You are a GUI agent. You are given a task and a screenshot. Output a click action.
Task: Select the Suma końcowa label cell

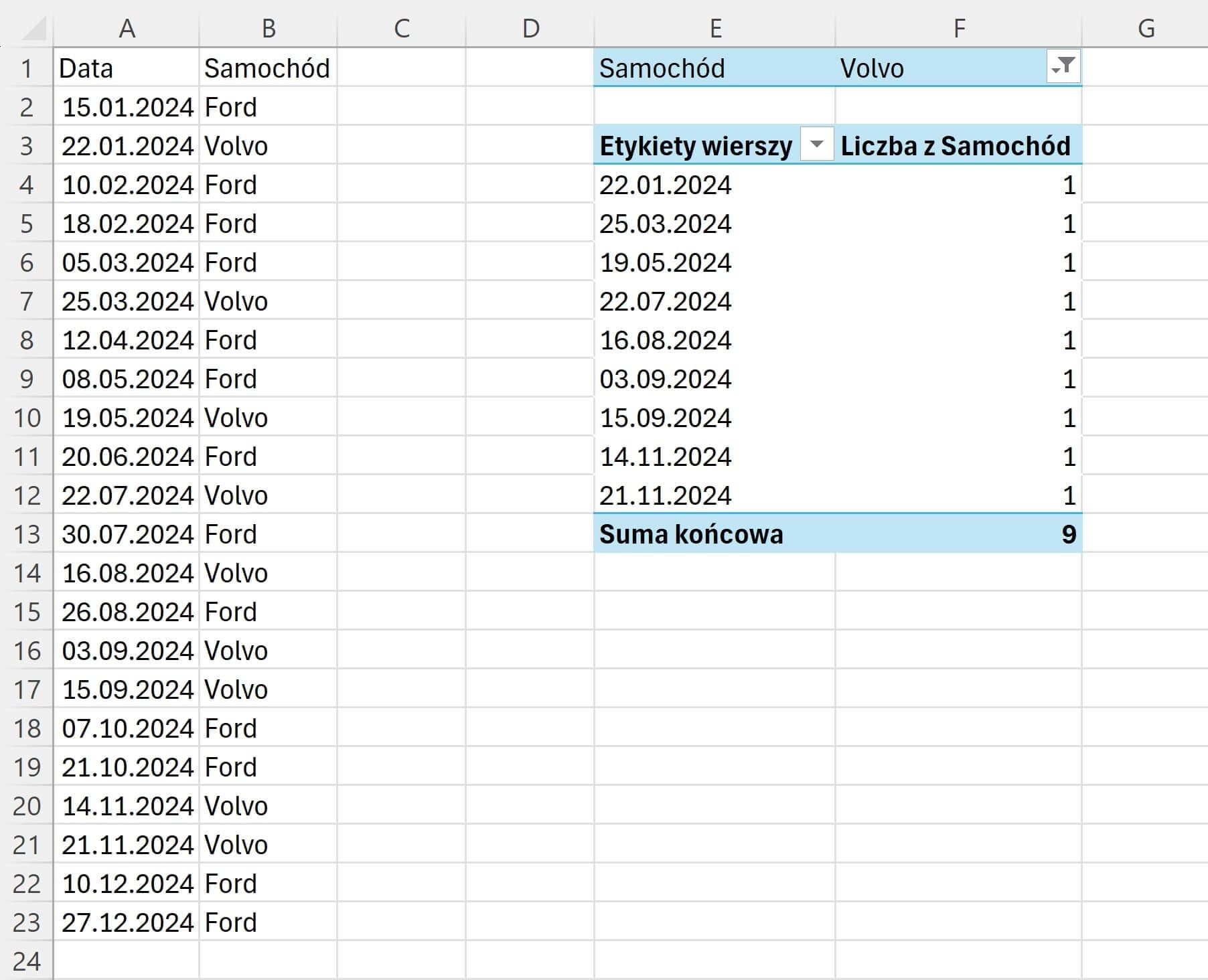(x=714, y=534)
